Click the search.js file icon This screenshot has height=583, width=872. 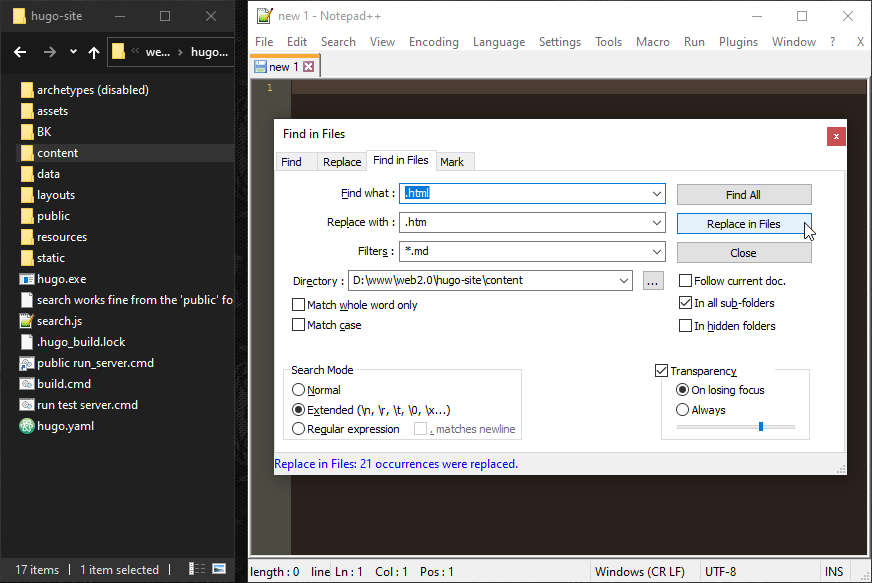[27, 321]
